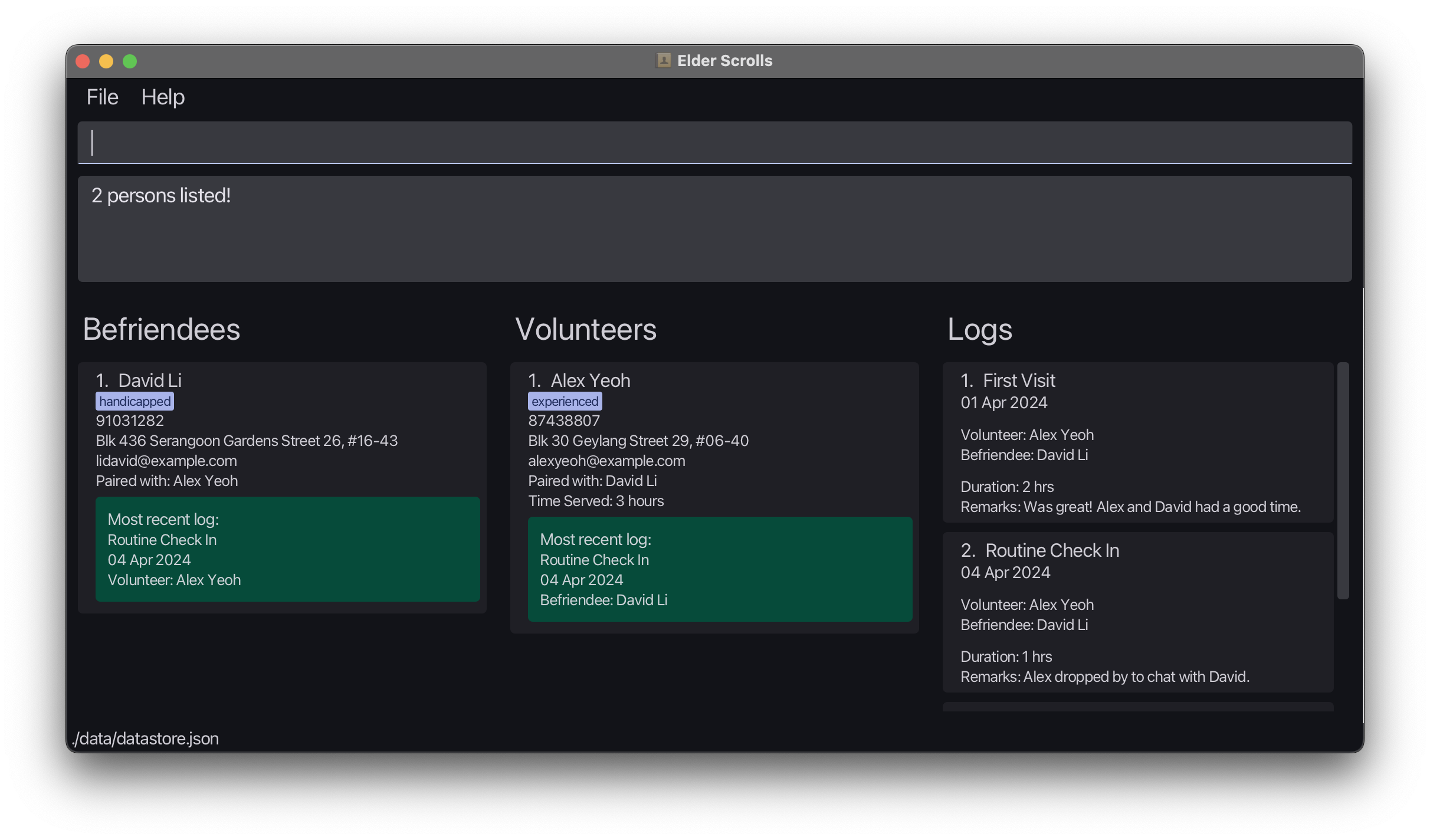Click the ./data/datastore.json status path
Screen dimensions: 1430x840
pos(145,739)
